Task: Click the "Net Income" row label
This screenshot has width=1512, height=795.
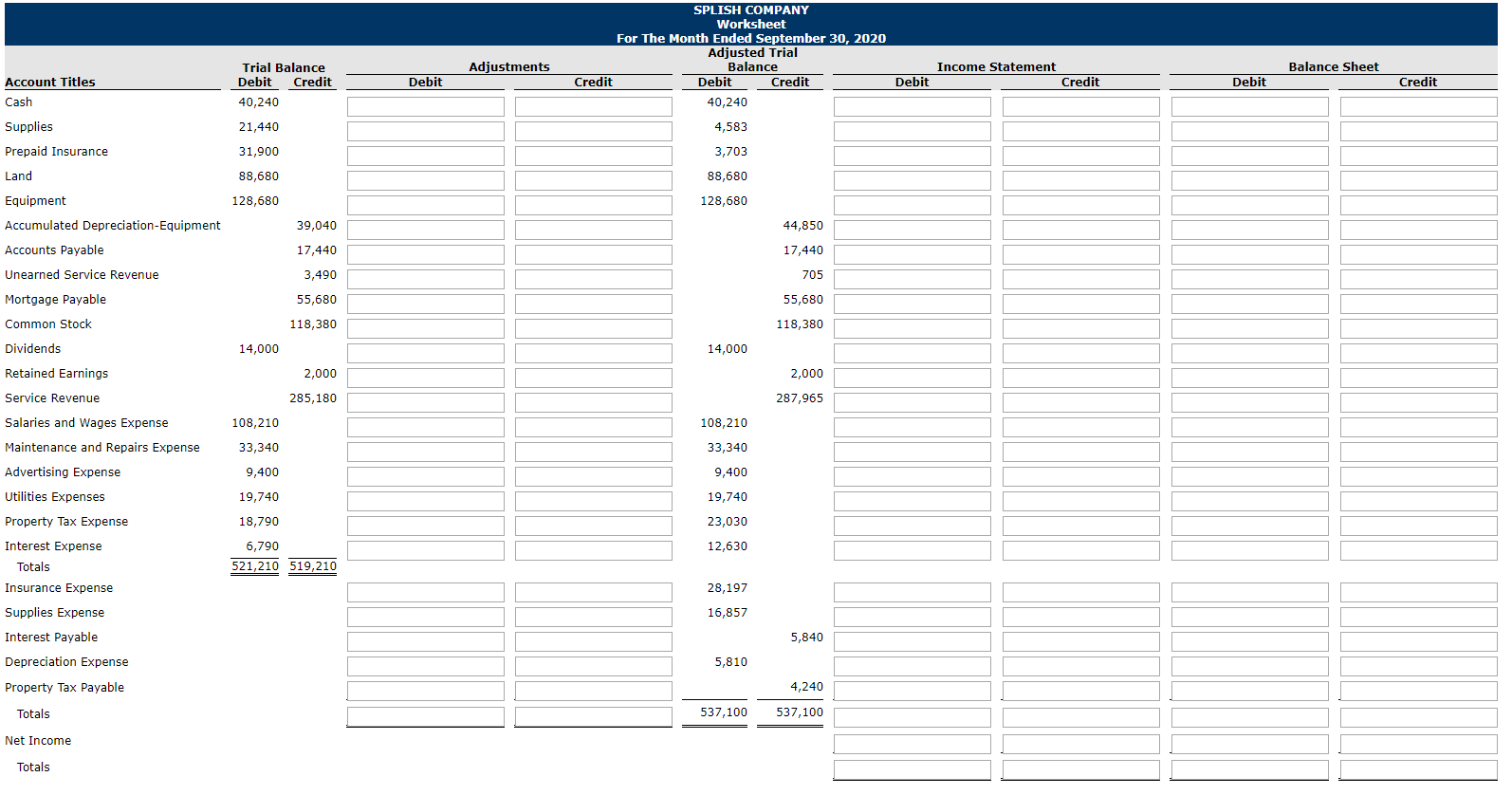Action: click(38, 741)
